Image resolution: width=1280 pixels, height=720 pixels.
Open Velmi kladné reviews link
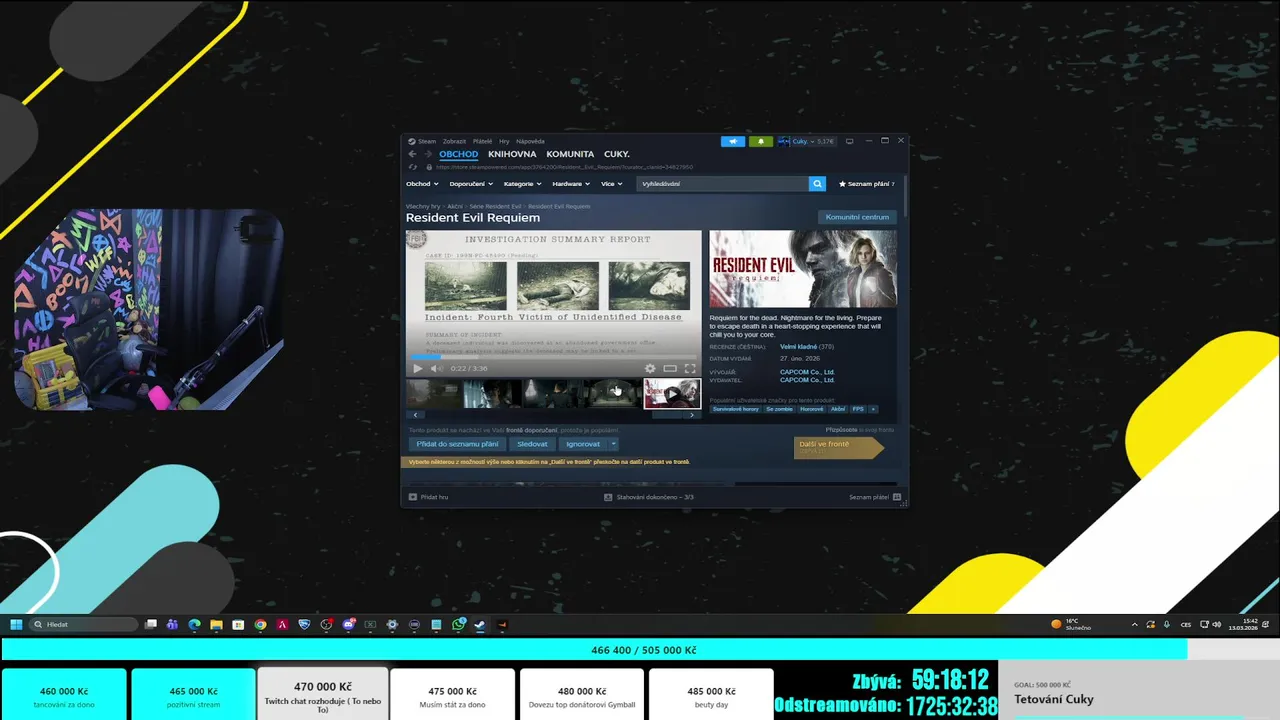pyautogui.click(x=798, y=347)
